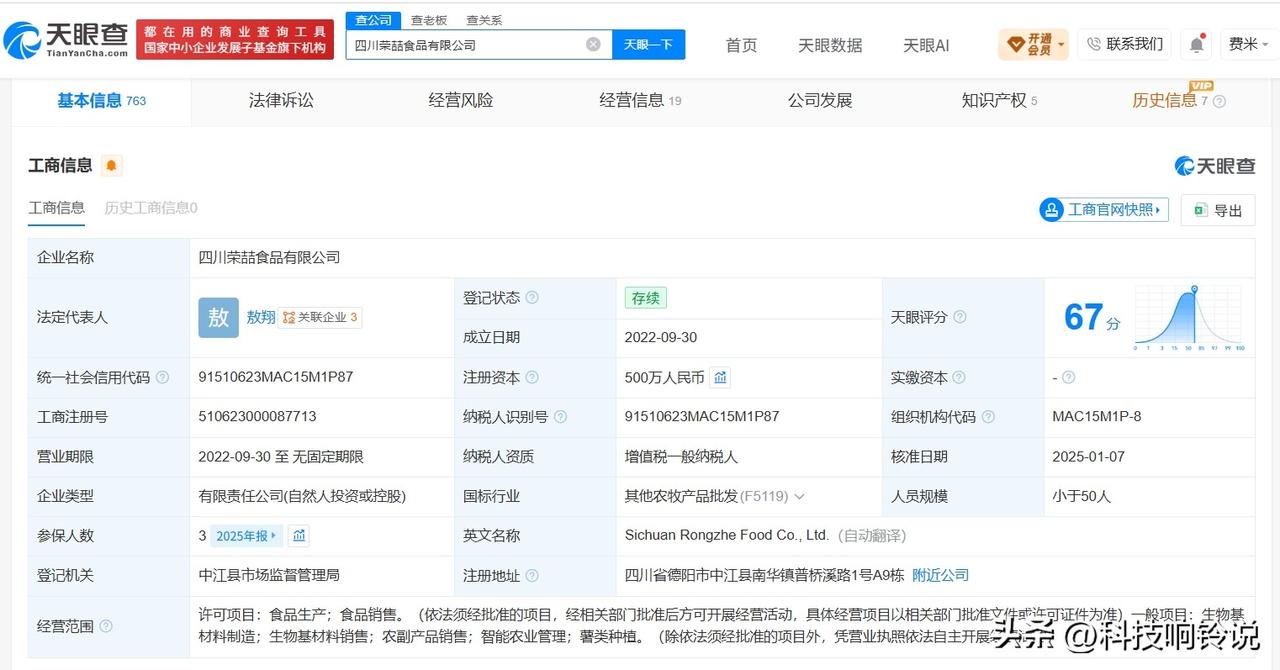Open insured headcount chart icon
Screen dimensions: 1280x670
(x=298, y=535)
